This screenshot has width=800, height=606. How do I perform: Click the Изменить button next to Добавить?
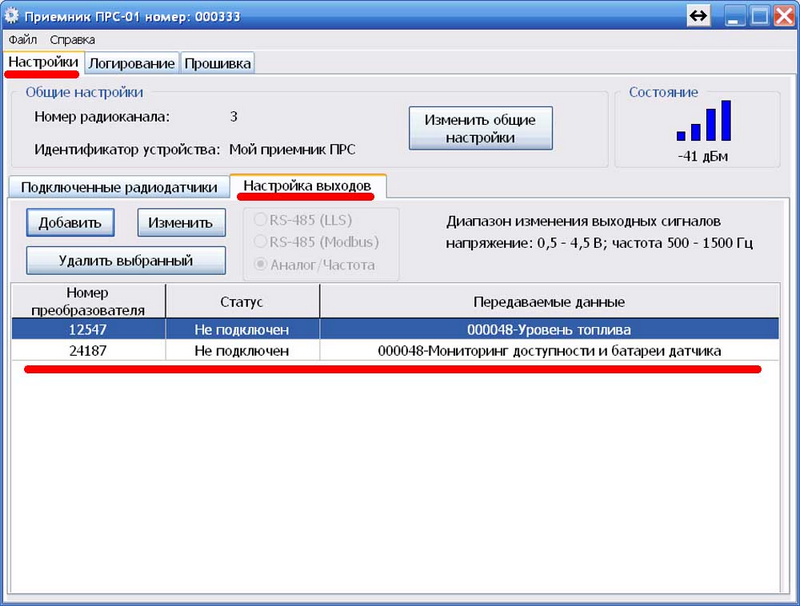(181, 223)
